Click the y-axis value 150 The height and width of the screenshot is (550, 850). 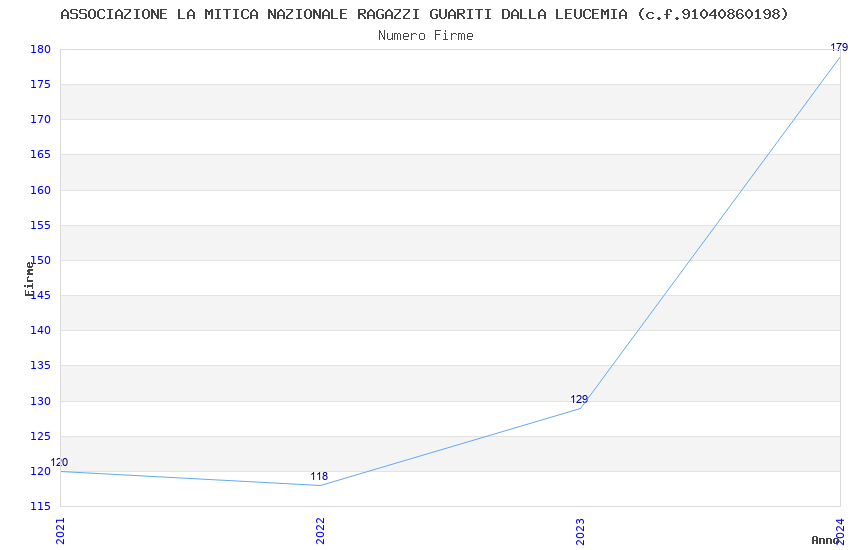[x=40, y=260]
